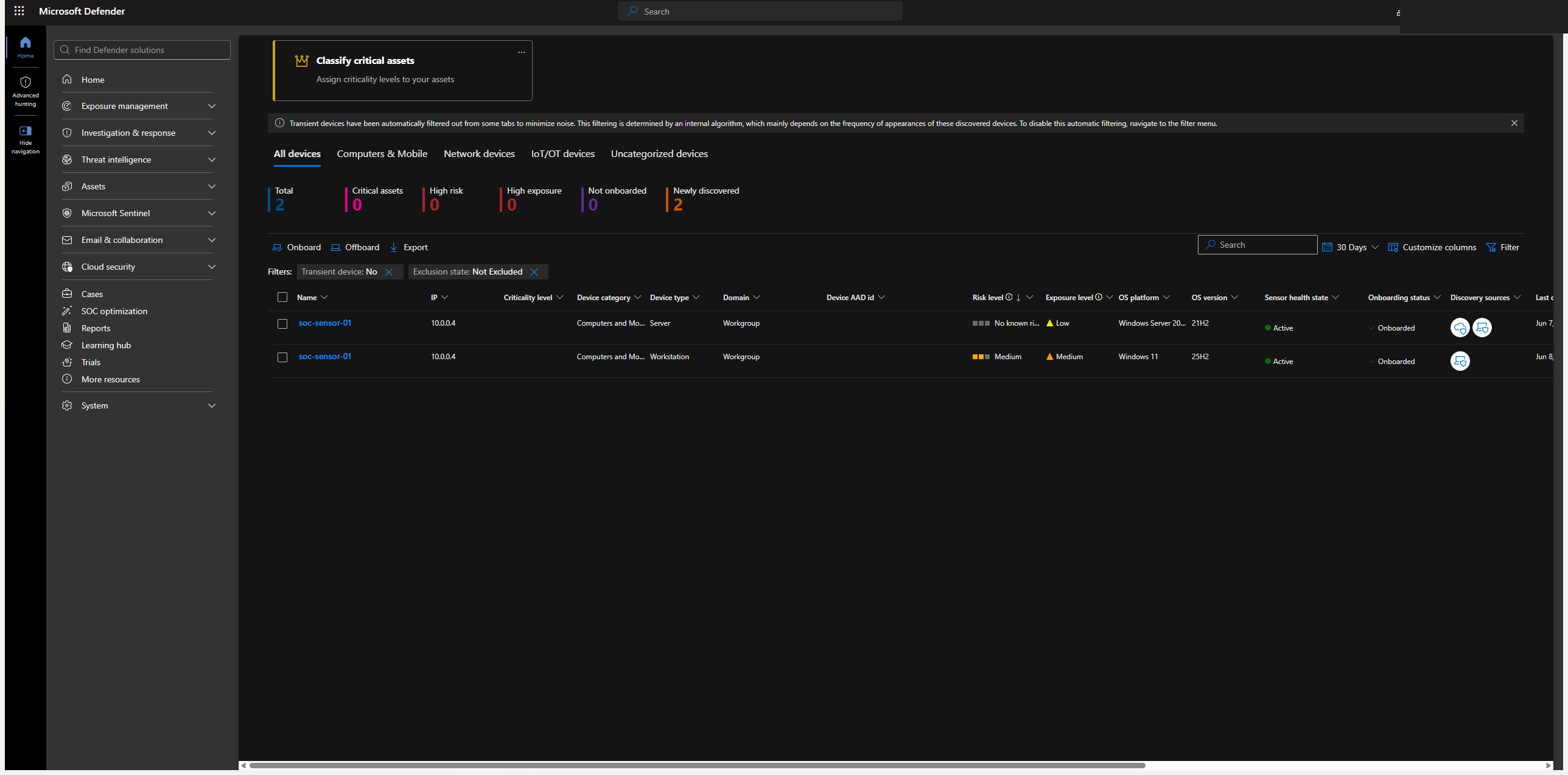Click the Newly discovered count tile

[x=704, y=199]
